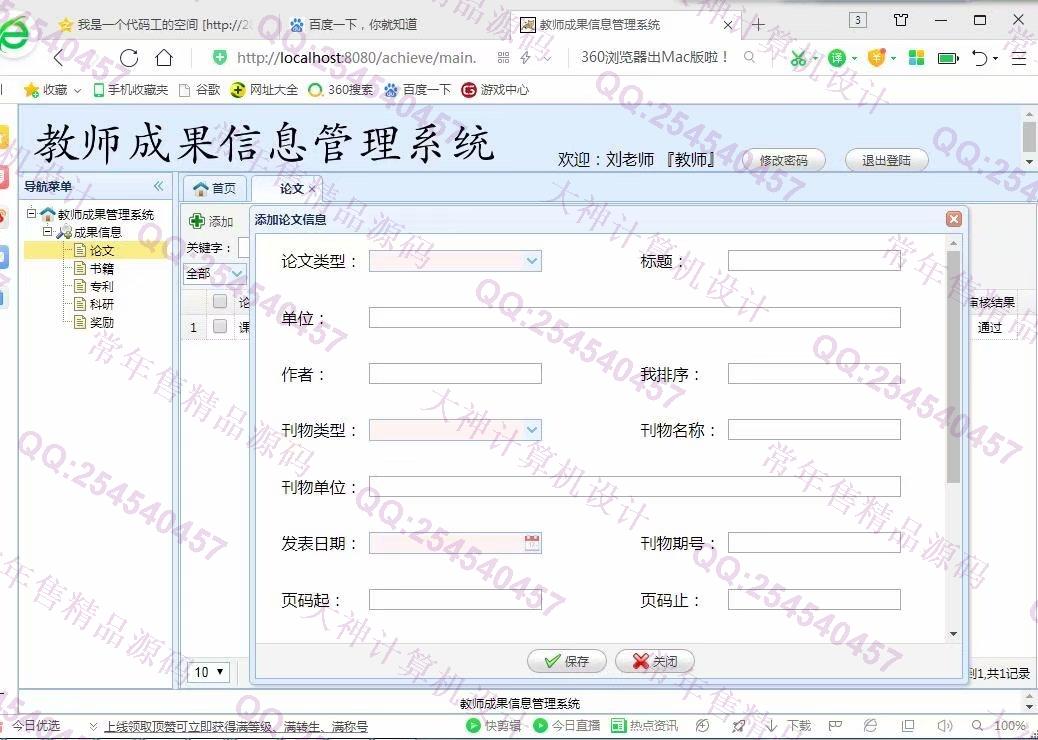Check the row 1 checkbox

point(220,327)
